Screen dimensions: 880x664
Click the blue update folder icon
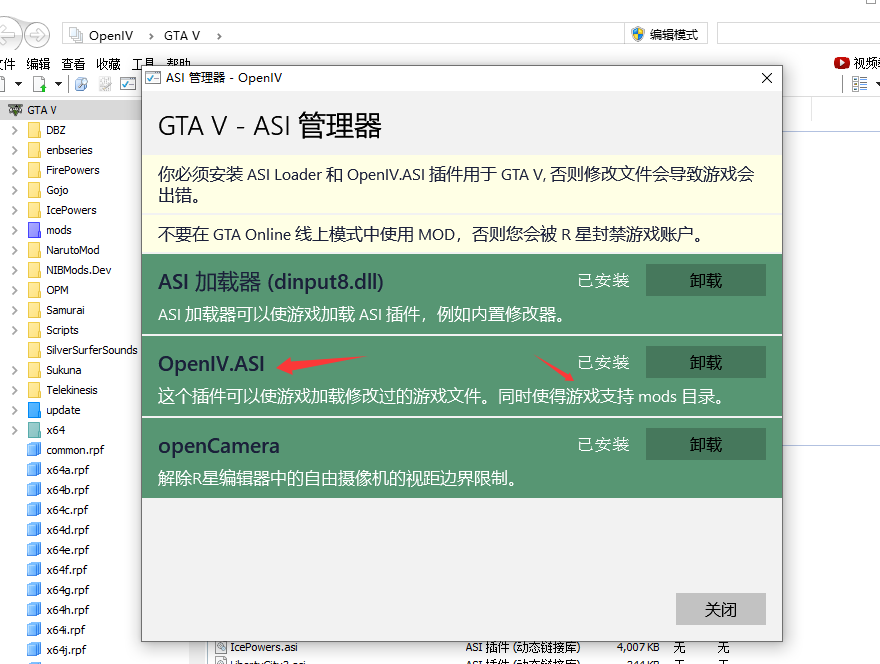(x=34, y=410)
